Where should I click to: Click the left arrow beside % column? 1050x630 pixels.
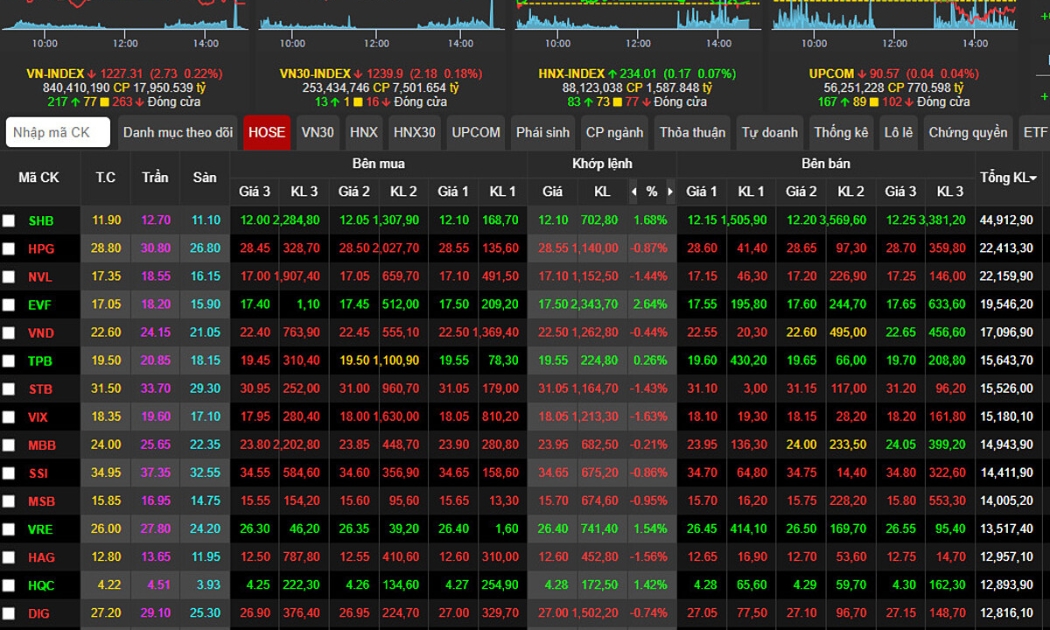(x=633, y=191)
